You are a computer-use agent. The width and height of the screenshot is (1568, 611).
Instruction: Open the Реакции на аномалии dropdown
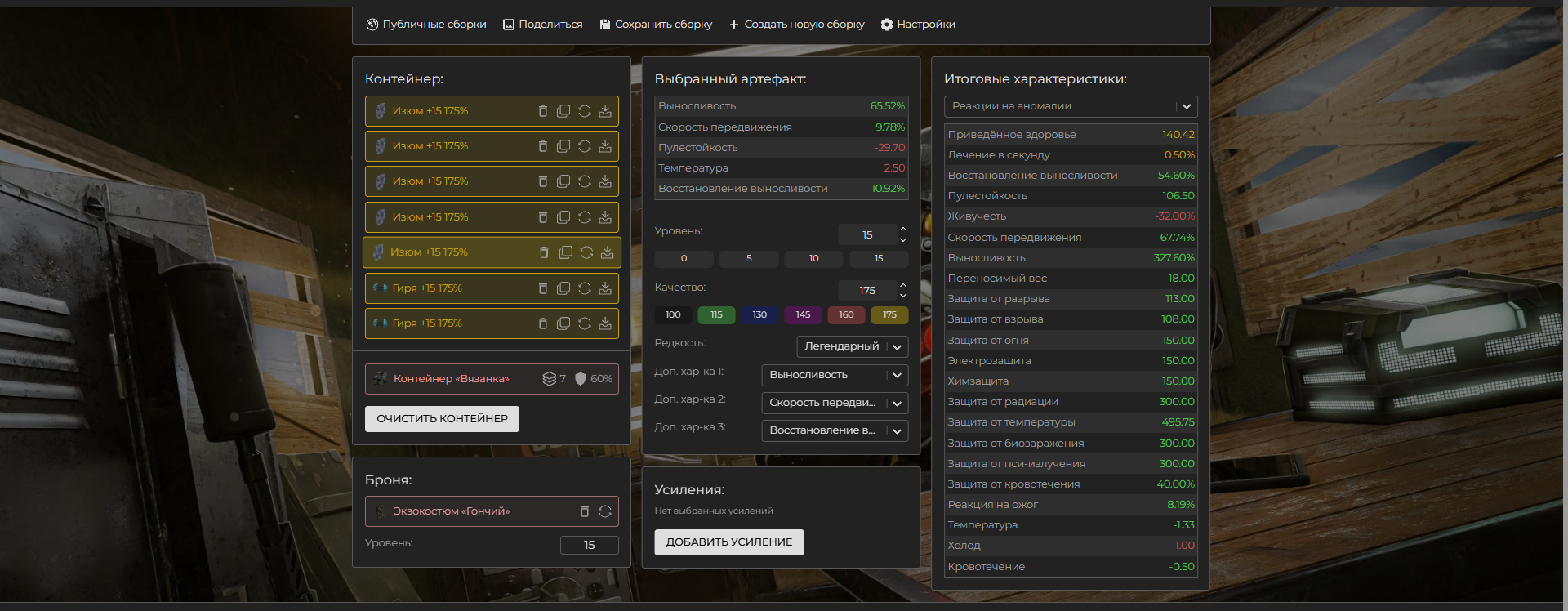point(1070,106)
